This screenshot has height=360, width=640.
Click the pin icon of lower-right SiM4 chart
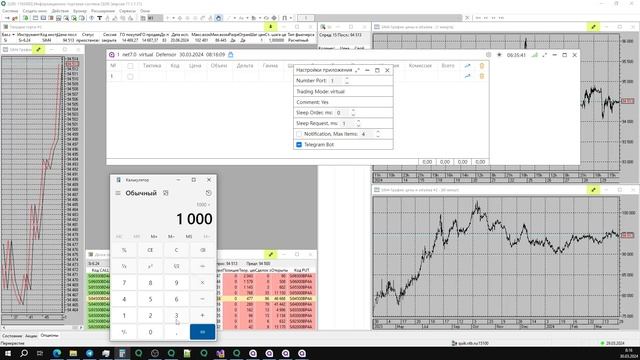click(x=593, y=190)
